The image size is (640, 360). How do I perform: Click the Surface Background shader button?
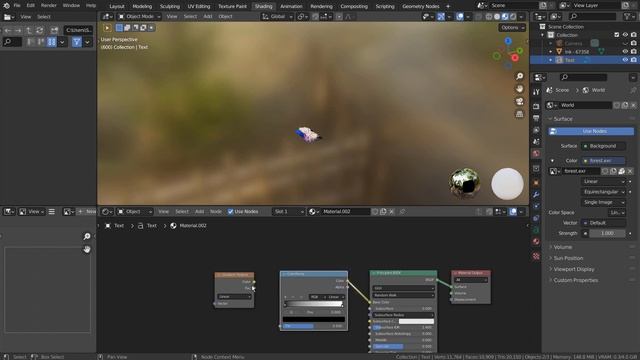(603, 146)
